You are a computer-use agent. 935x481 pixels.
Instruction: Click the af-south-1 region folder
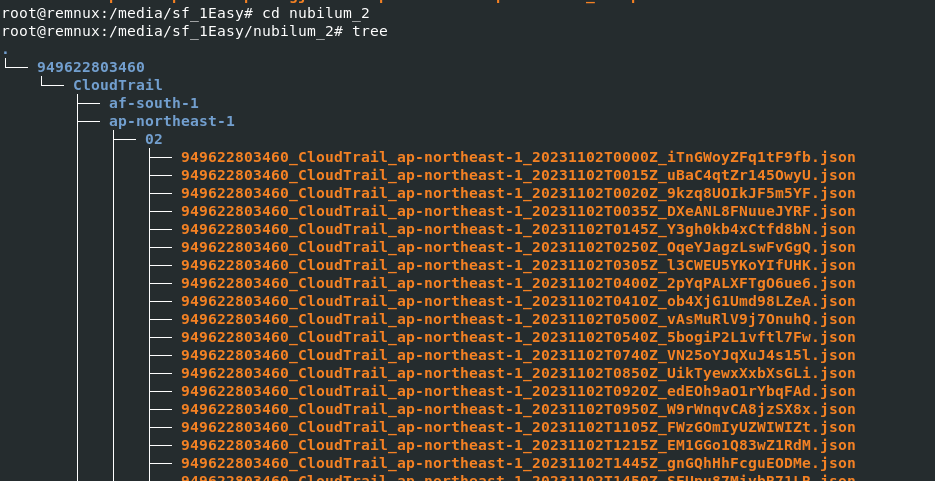[x=153, y=103]
